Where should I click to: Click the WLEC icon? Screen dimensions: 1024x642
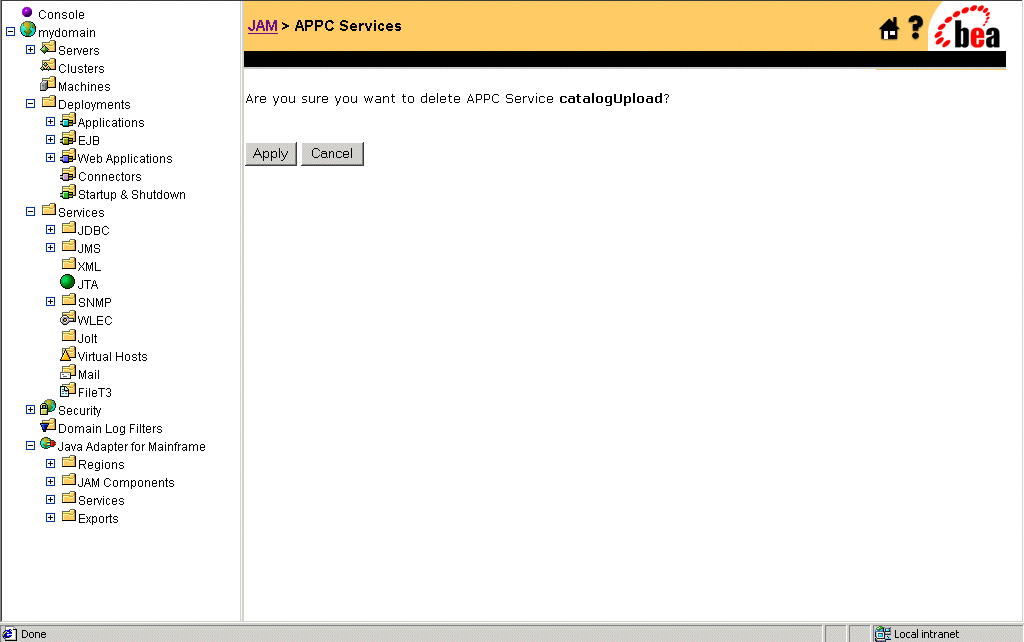68,317
